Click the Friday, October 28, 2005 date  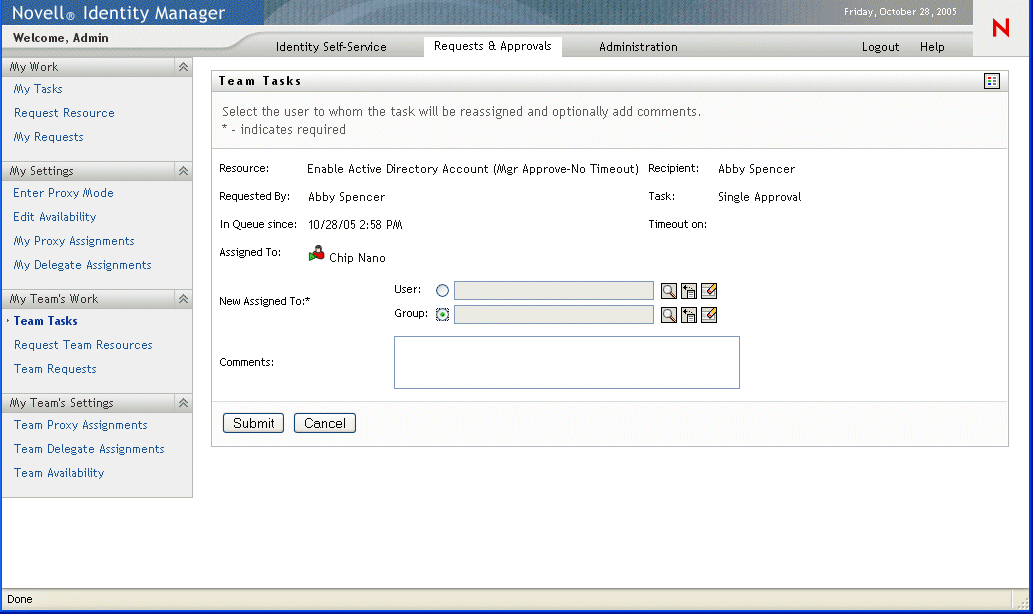pyautogui.click(x=900, y=12)
